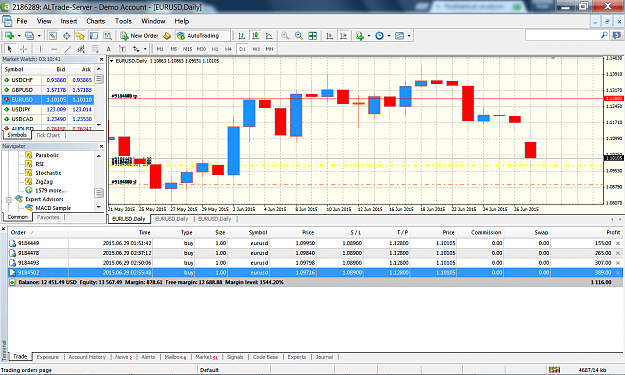Tile chart windows

tap(312, 36)
